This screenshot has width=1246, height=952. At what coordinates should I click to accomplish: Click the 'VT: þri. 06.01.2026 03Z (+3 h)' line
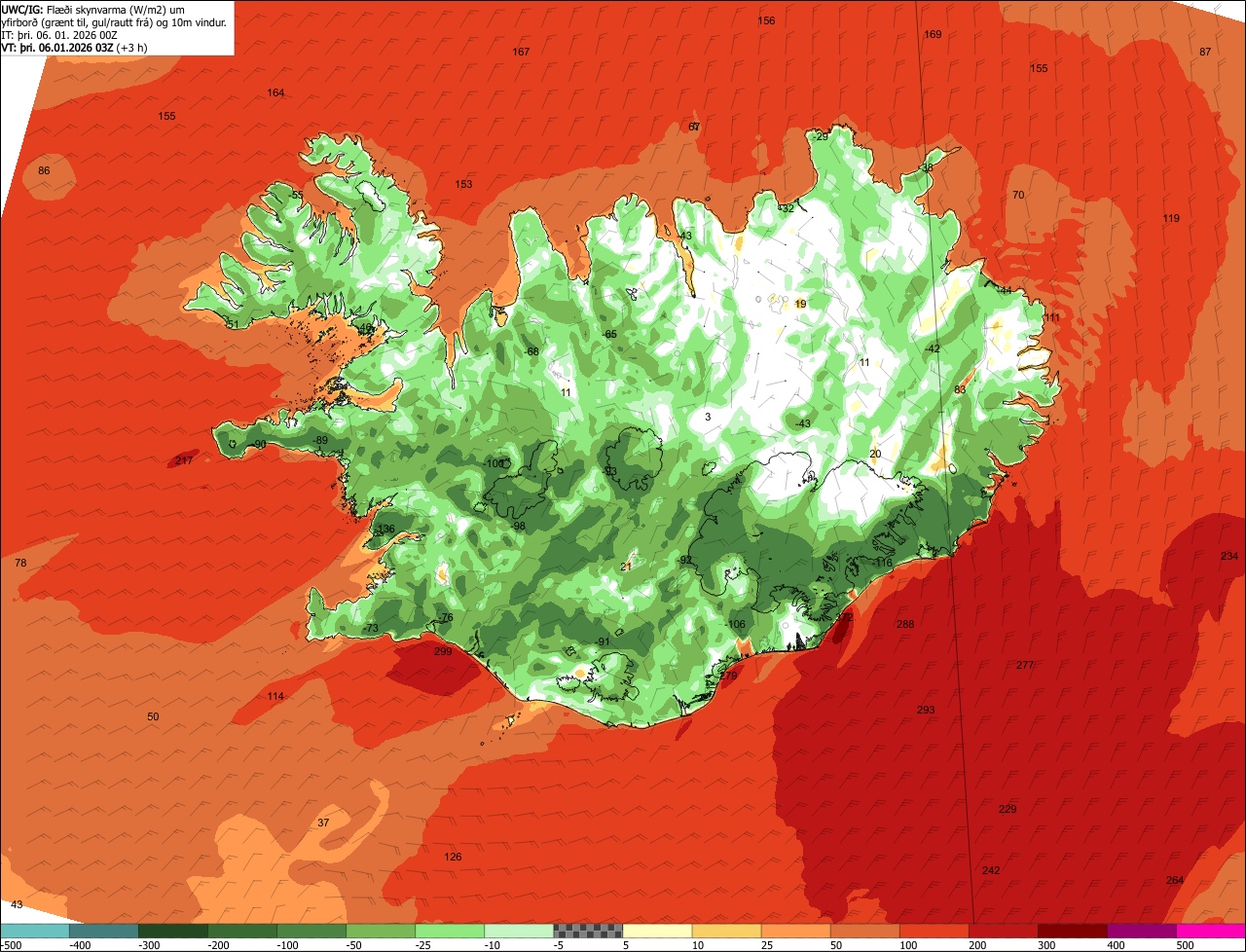coord(75,48)
